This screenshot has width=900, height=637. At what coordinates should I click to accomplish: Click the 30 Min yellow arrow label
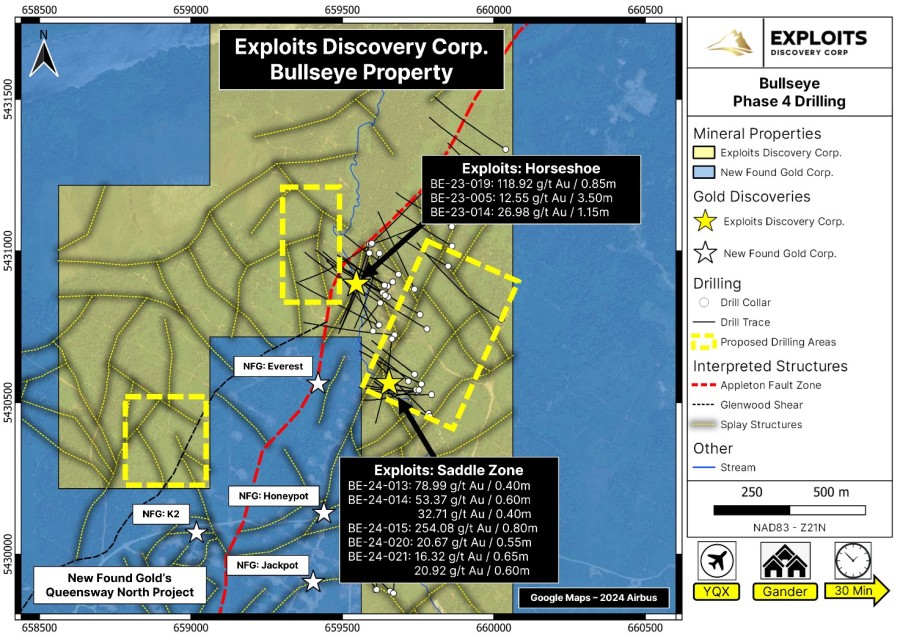click(856, 591)
